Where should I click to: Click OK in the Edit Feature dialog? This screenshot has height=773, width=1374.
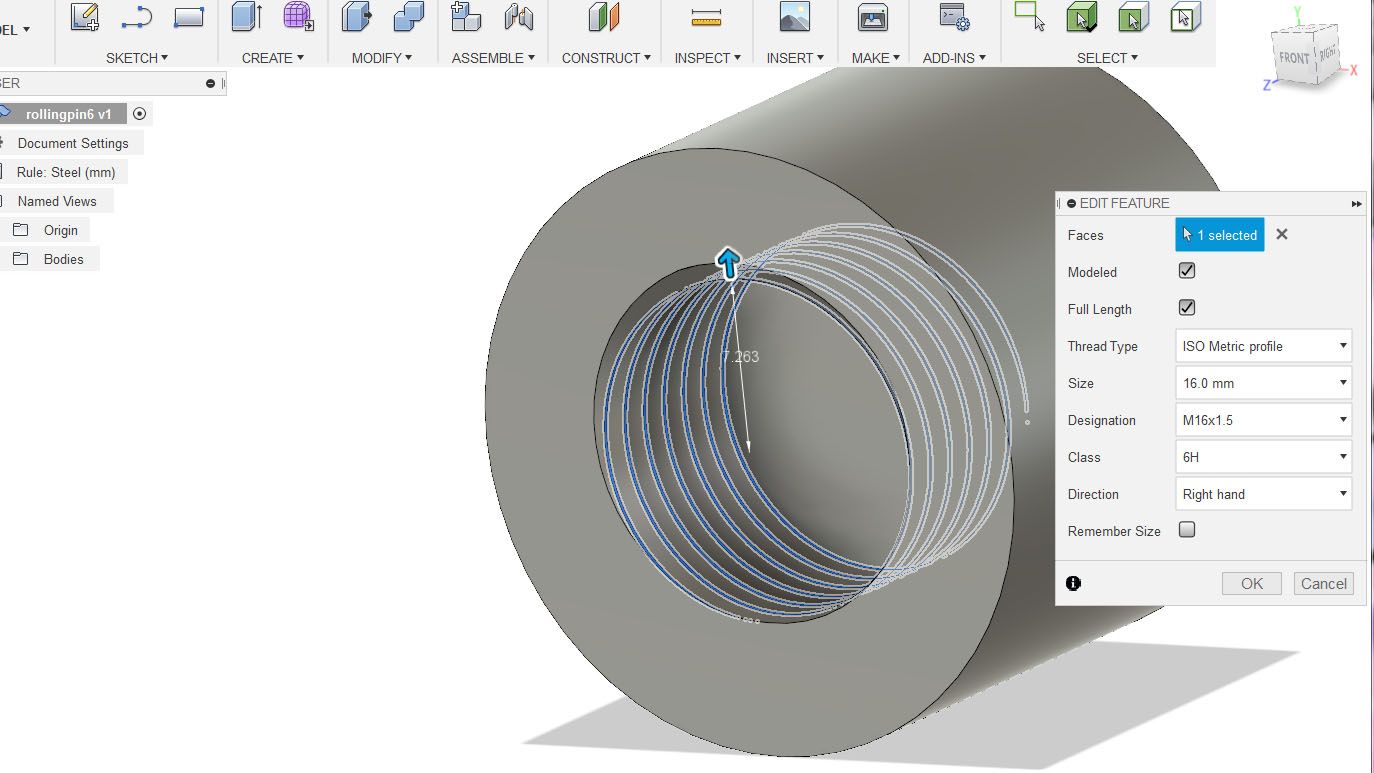[x=1252, y=584]
